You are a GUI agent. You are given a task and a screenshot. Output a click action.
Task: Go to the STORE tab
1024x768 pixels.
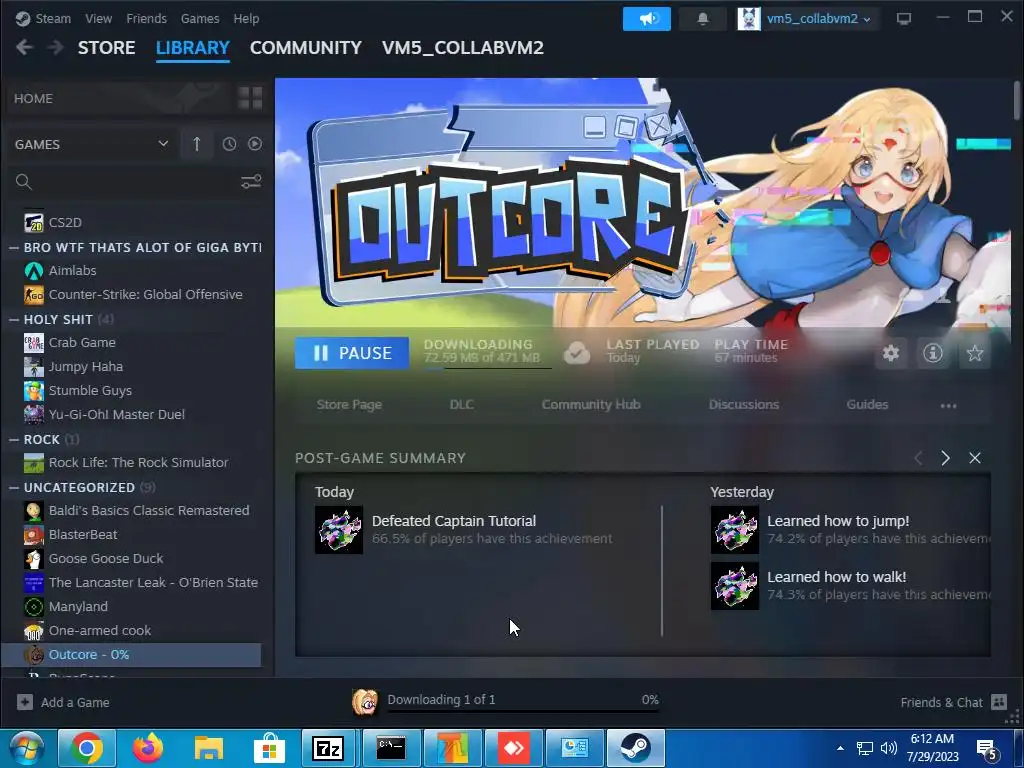[x=106, y=48]
